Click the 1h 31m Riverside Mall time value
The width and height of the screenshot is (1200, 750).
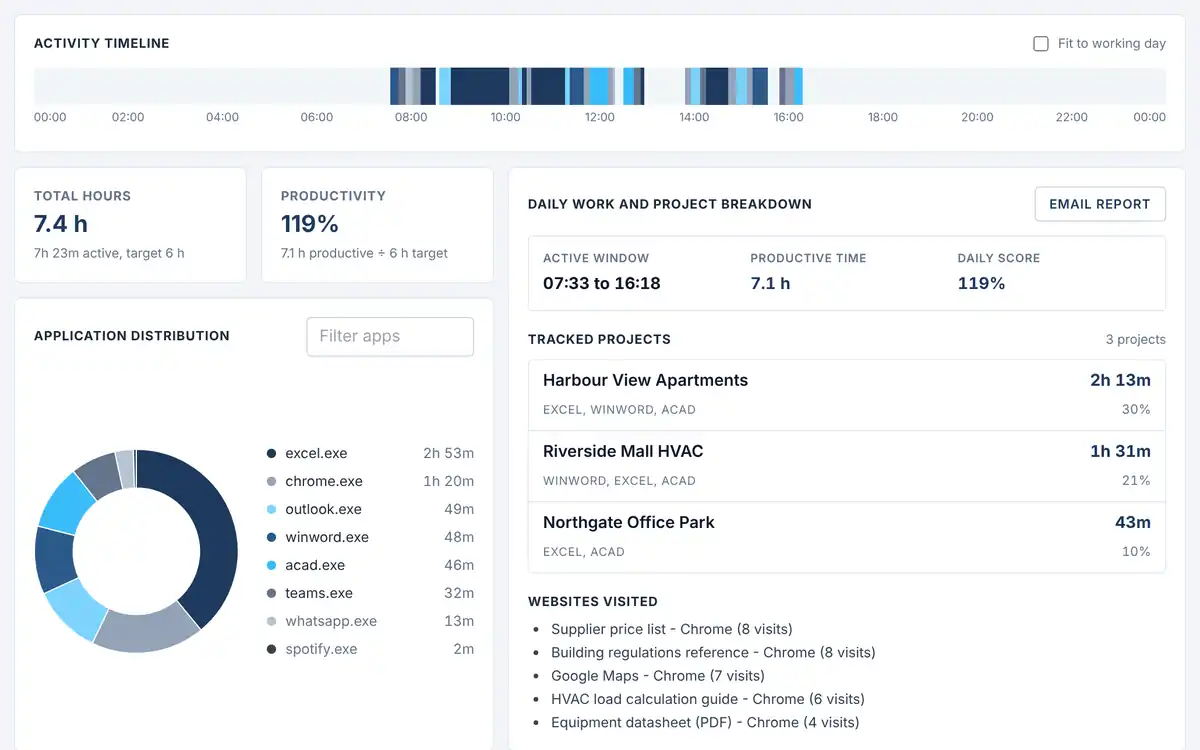coord(1120,451)
